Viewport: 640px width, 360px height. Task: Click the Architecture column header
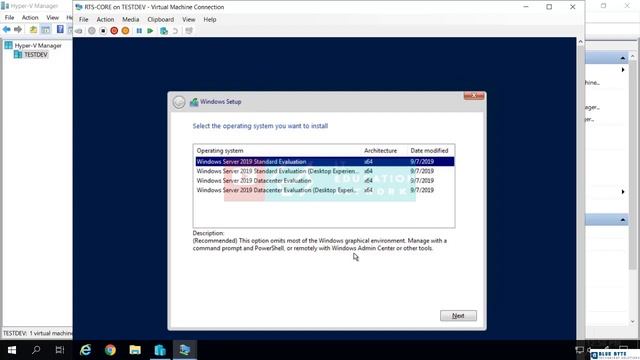380,151
